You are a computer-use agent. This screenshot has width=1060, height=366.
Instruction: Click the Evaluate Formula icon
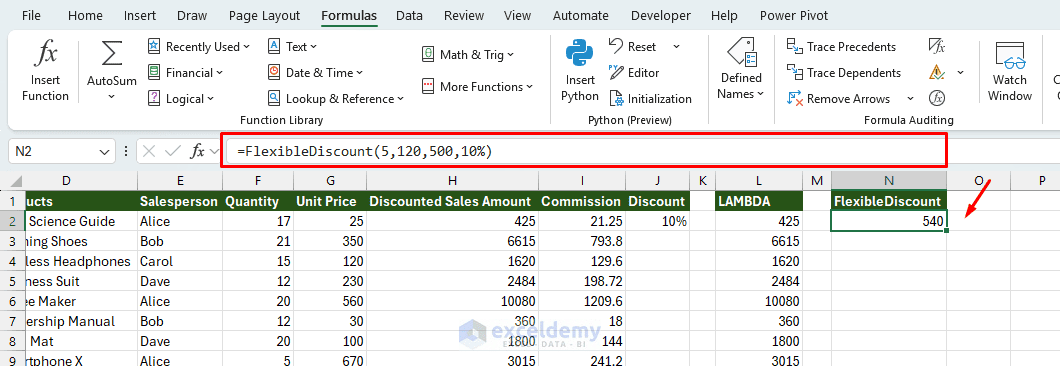936,99
